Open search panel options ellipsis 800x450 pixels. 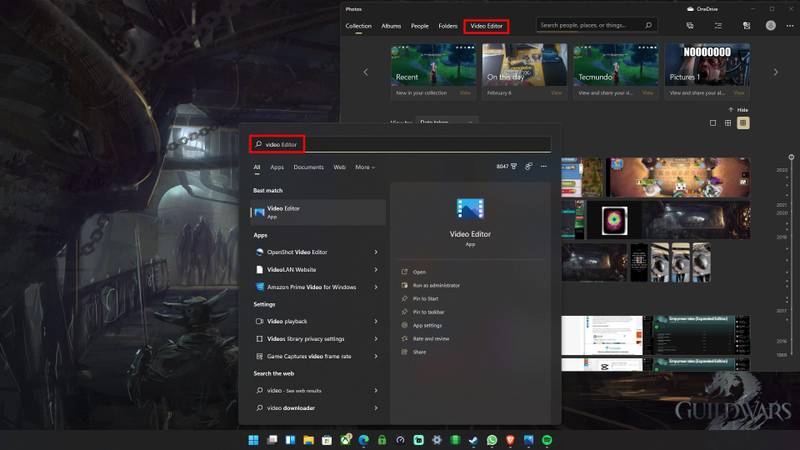tap(544, 166)
